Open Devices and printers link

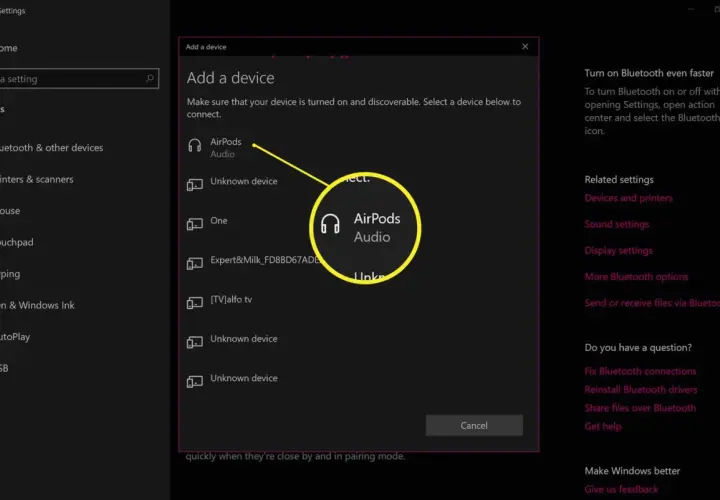628,198
